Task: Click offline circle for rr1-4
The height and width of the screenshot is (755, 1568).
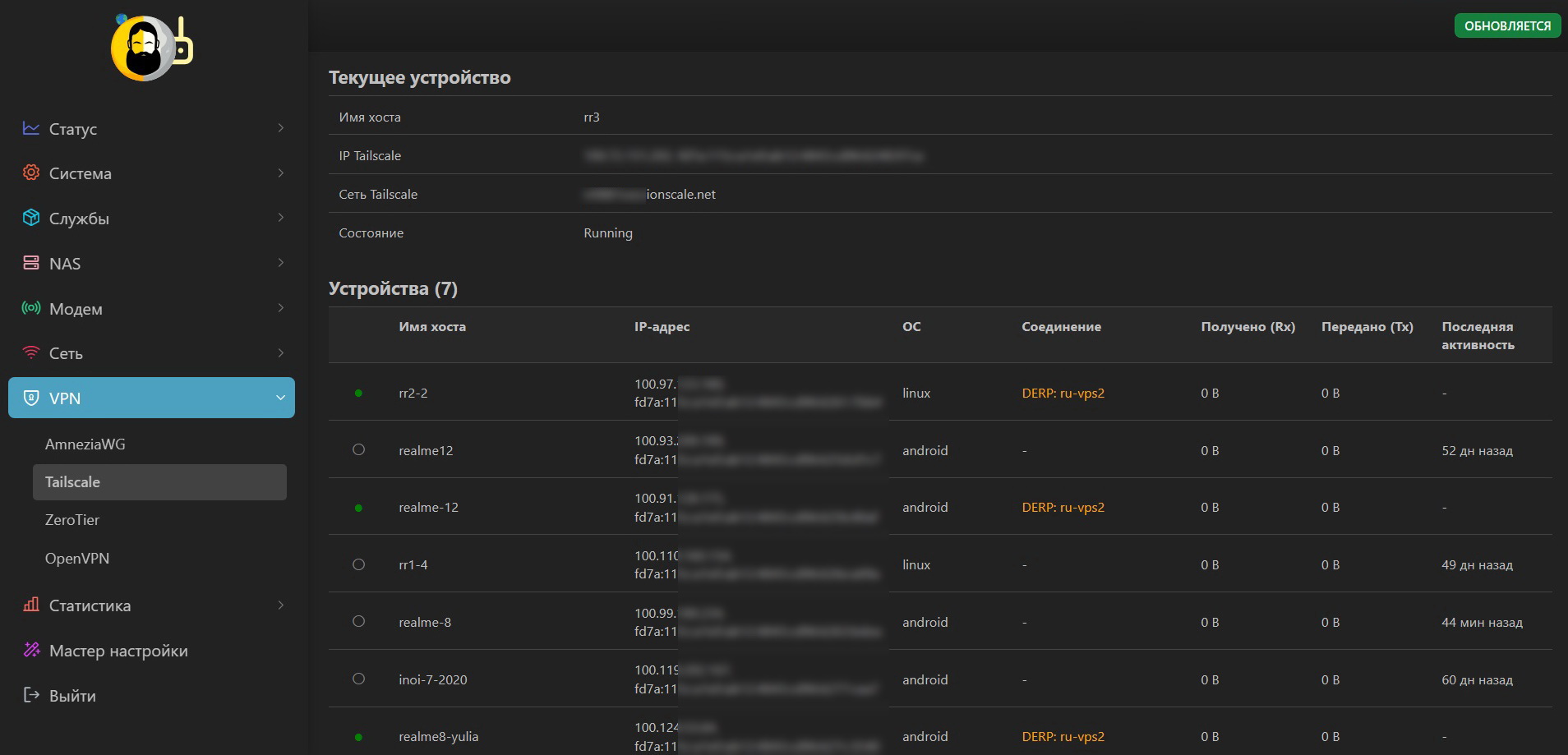Action: pyautogui.click(x=358, y=564)
